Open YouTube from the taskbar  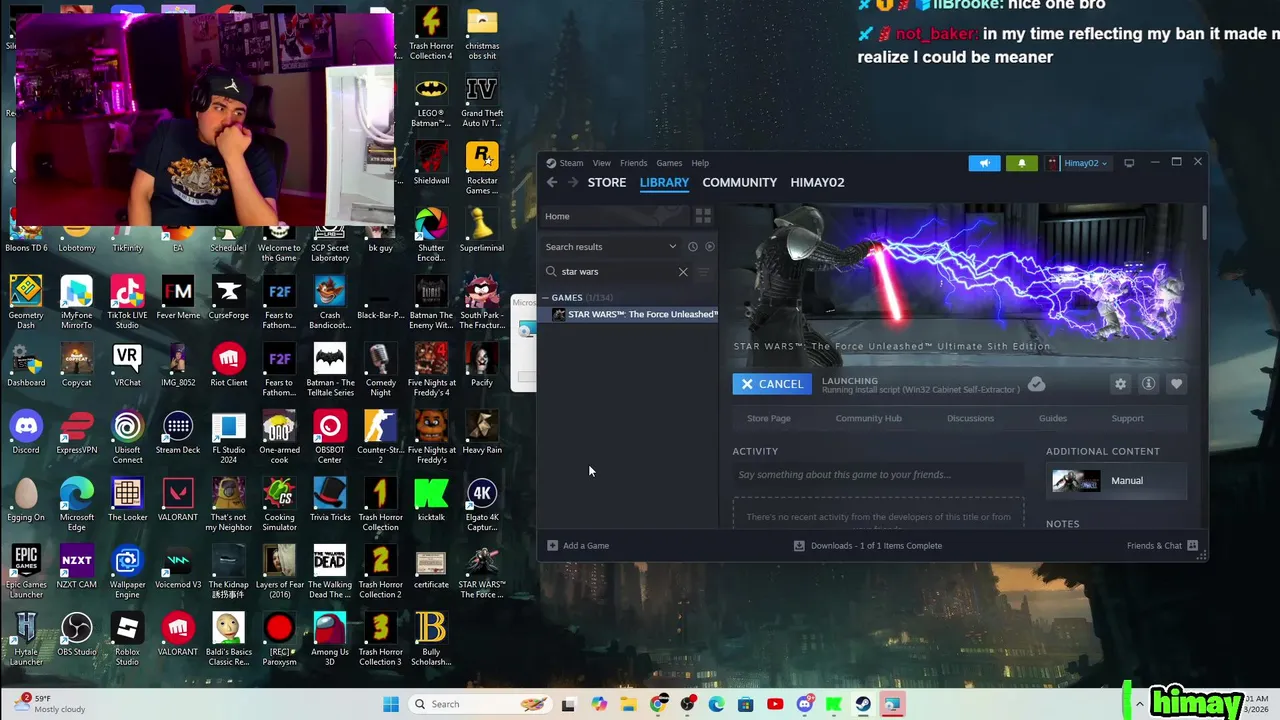click(x=775, y=704)
